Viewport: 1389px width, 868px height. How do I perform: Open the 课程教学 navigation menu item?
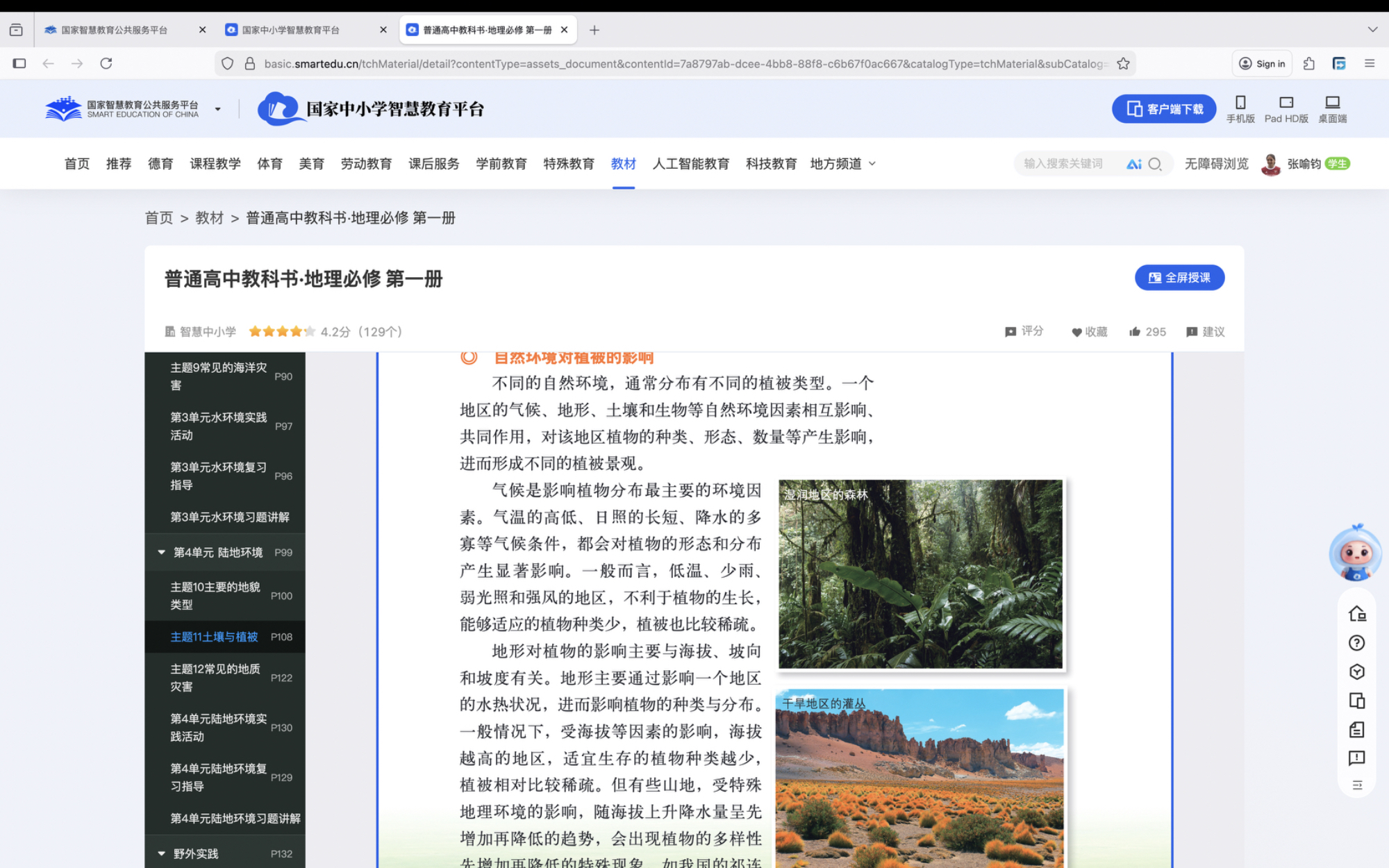pos(215,164)
